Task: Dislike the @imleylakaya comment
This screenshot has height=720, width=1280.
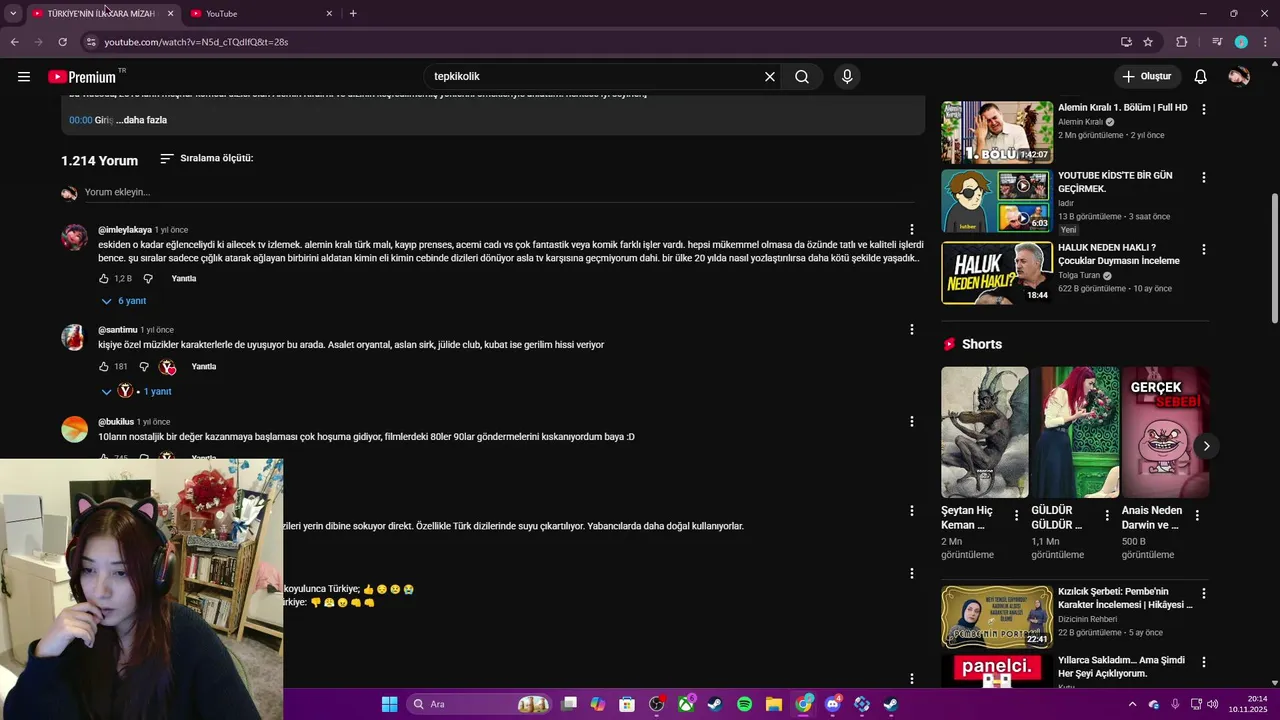Action: [148, 279]
